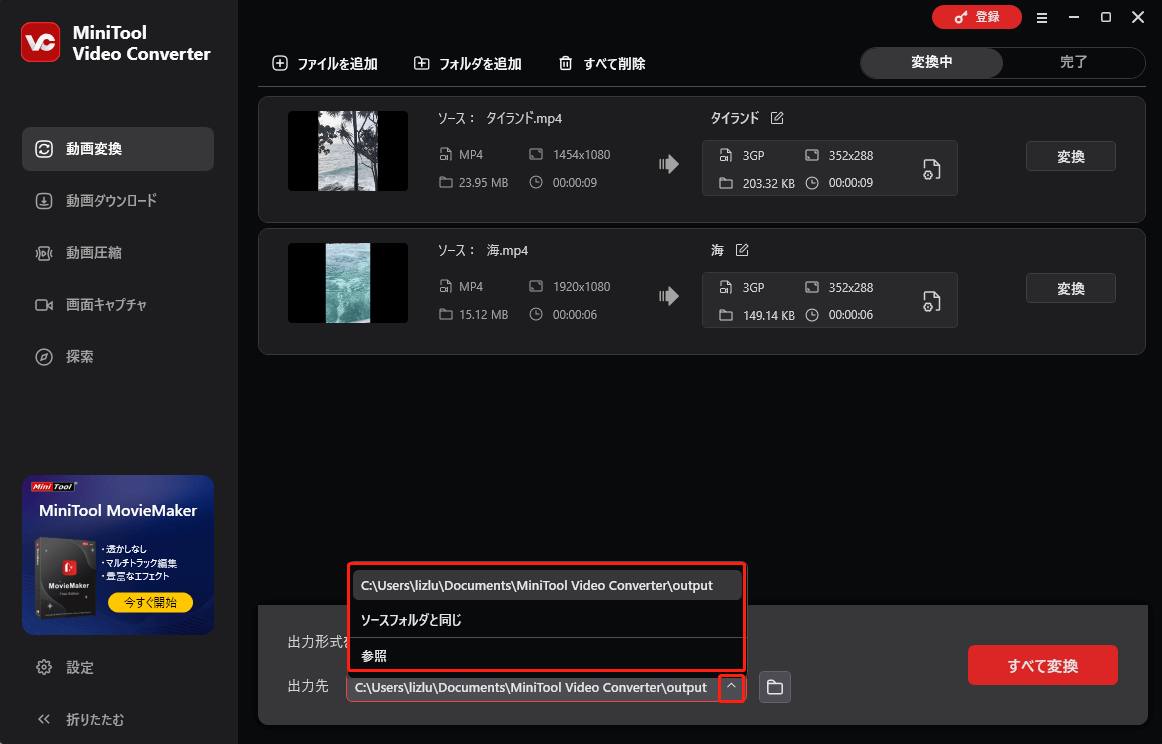Click the MiniTool MovieMaker banner title
Screen dimensions: 1162x744
tap(118, 511)
